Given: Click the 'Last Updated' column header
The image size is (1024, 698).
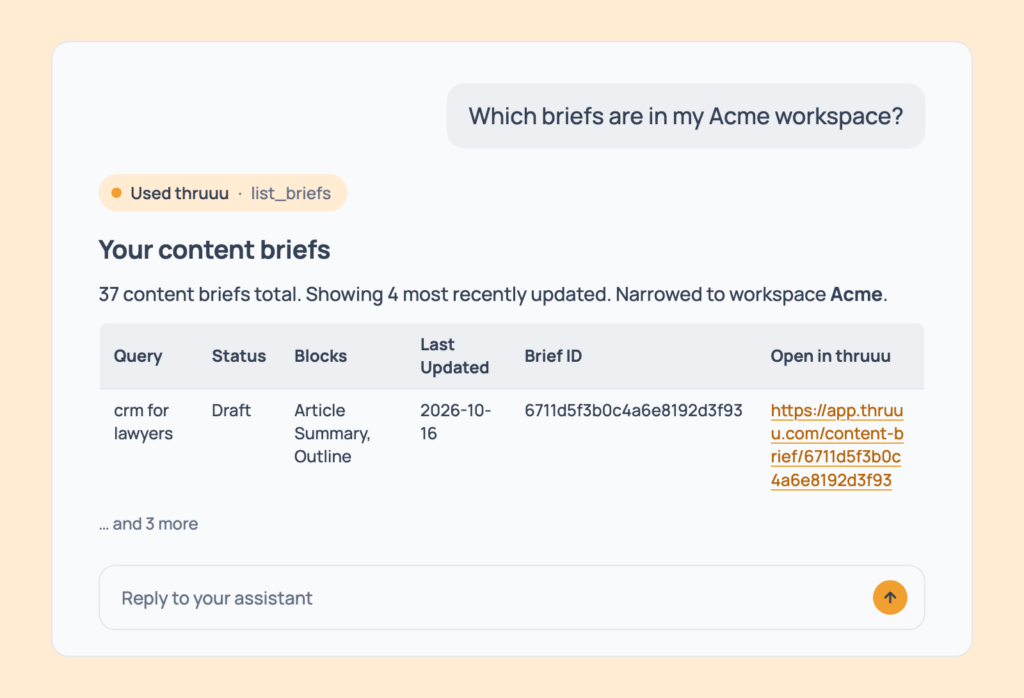Looking at the screenshot, I should pyautogui.click(x=455, y=356).
